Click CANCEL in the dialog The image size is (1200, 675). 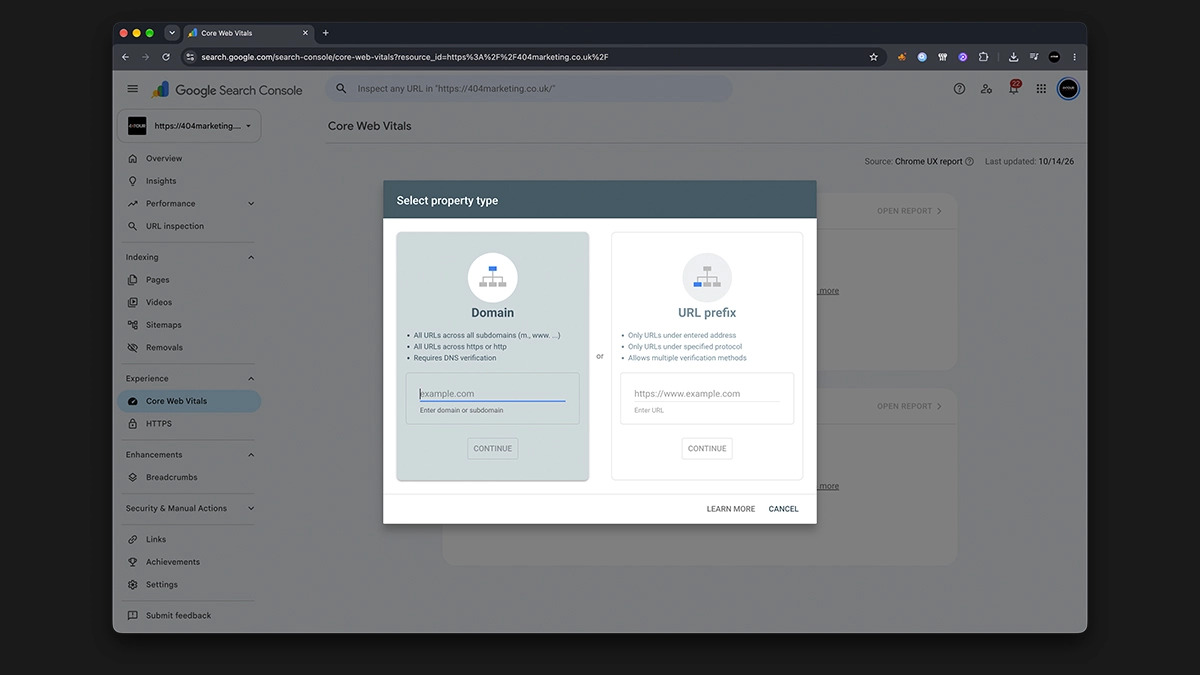[784, 509]
